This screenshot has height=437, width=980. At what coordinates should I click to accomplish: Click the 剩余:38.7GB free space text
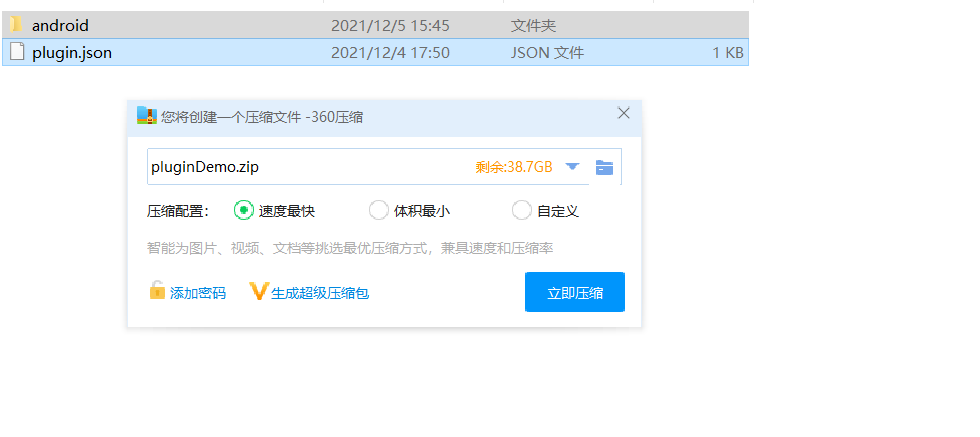click(x=514, y=167)
